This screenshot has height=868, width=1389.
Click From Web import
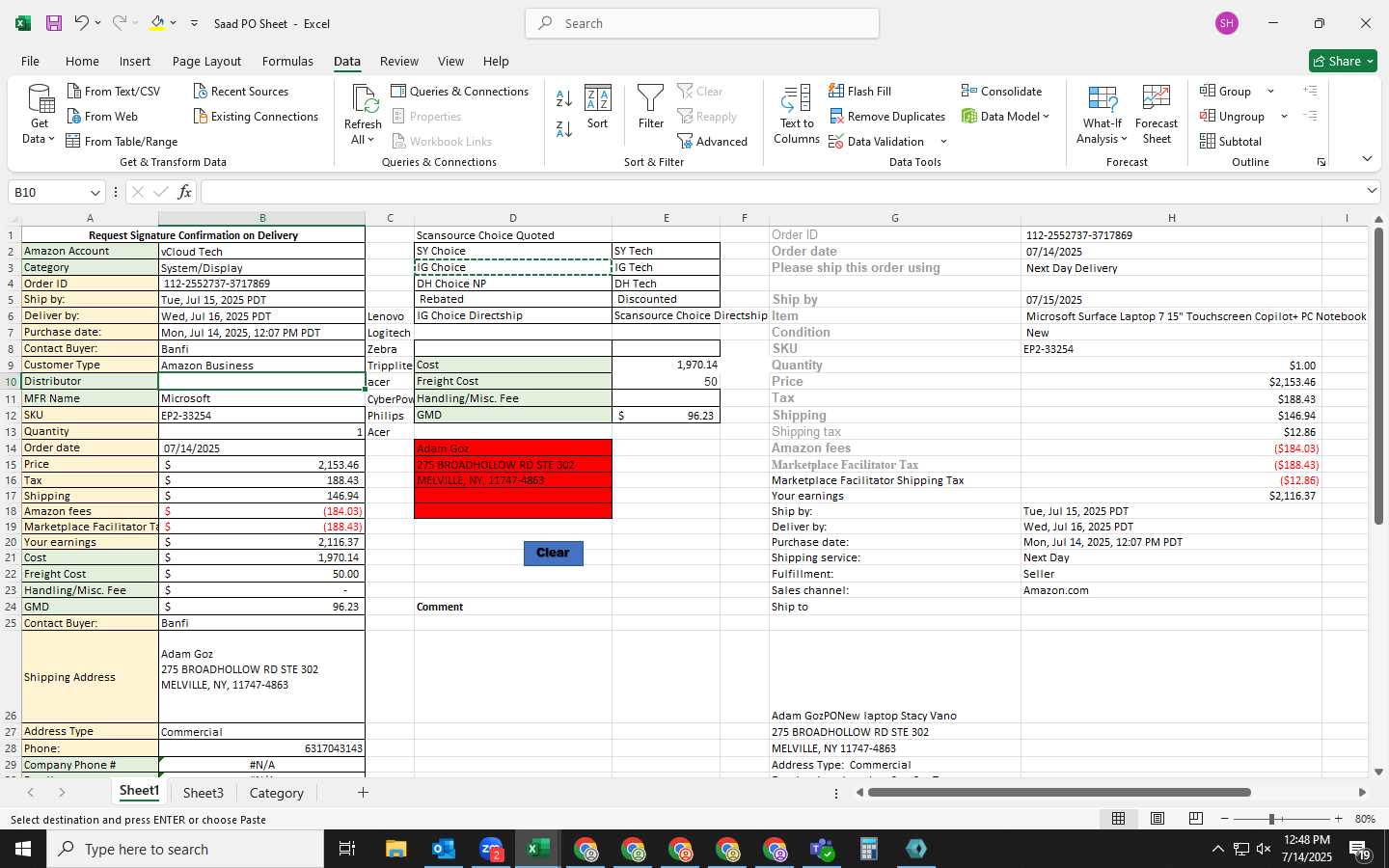coord(102,117)
